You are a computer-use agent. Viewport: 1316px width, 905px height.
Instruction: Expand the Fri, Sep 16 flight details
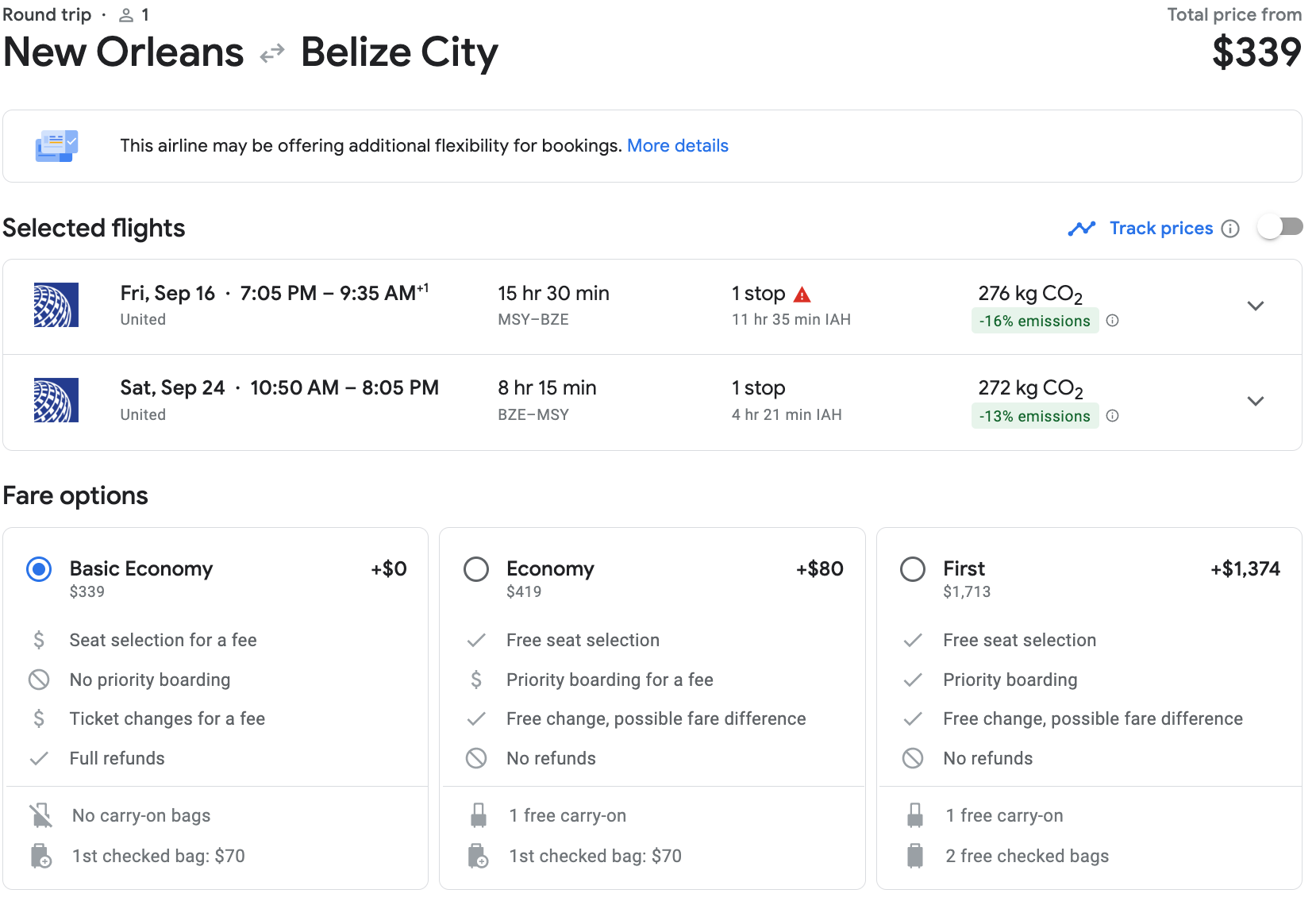click(x=1255, y=306)
